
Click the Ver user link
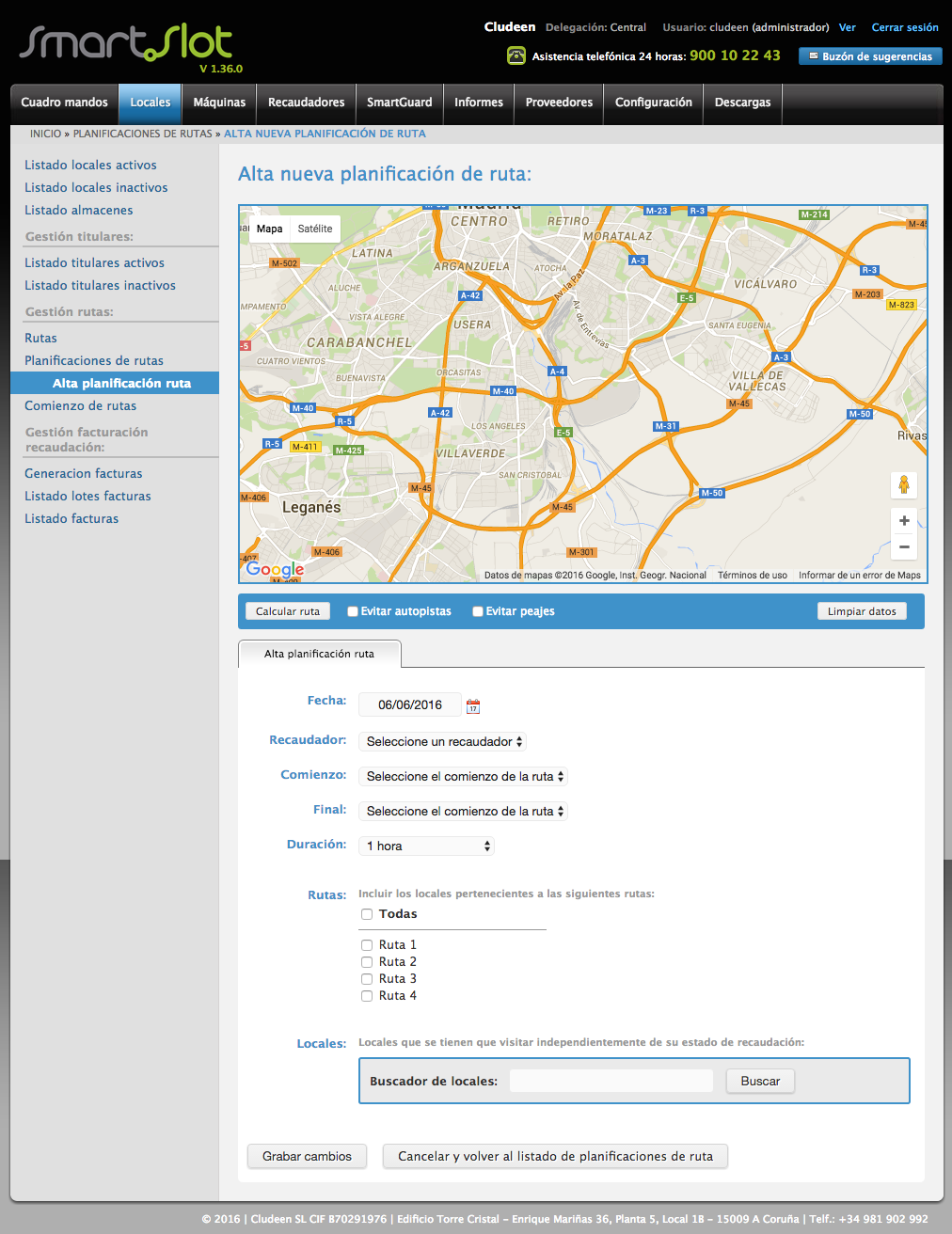point(848,27)
